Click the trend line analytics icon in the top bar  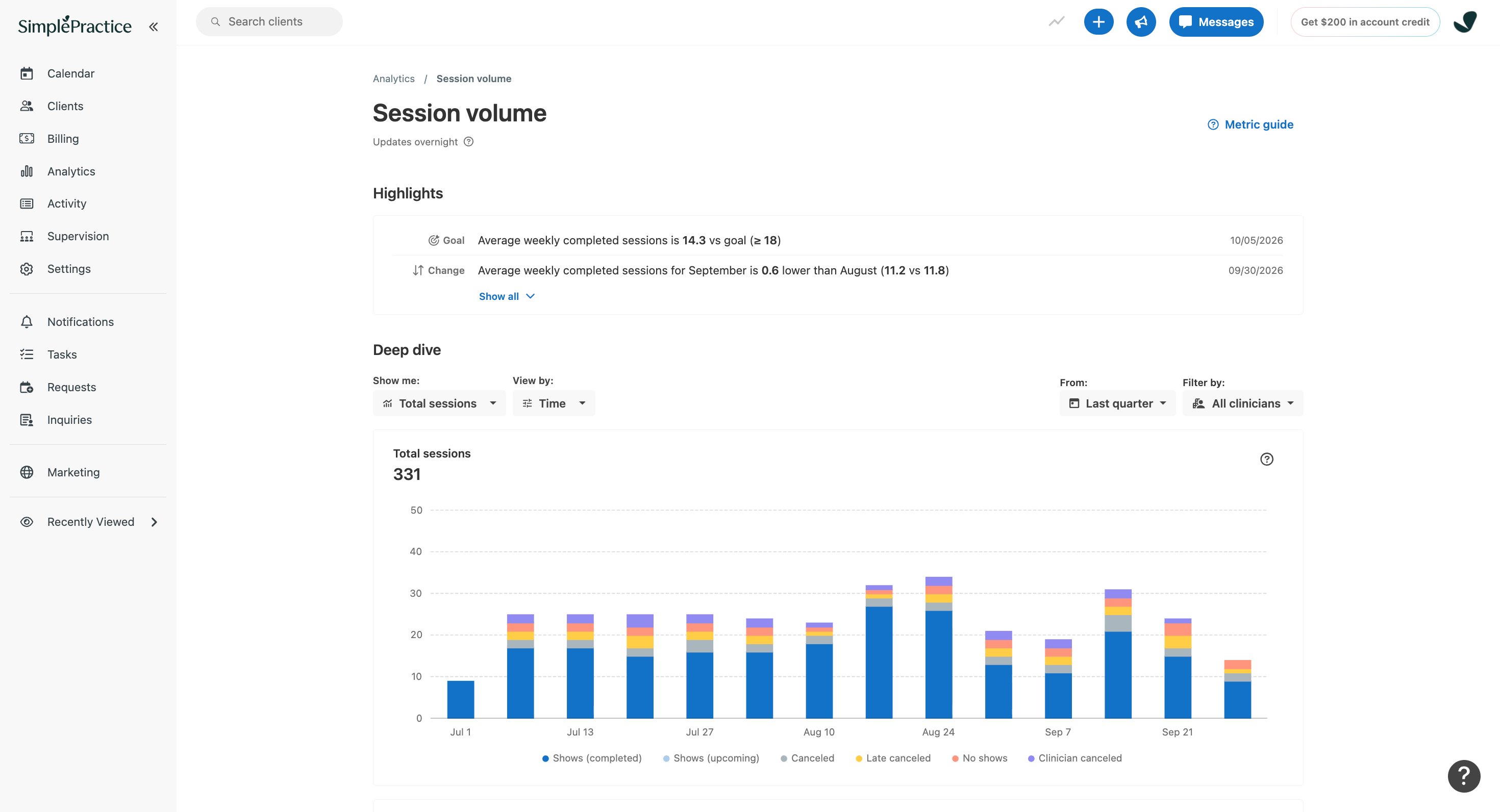(x=1056, y=21)
